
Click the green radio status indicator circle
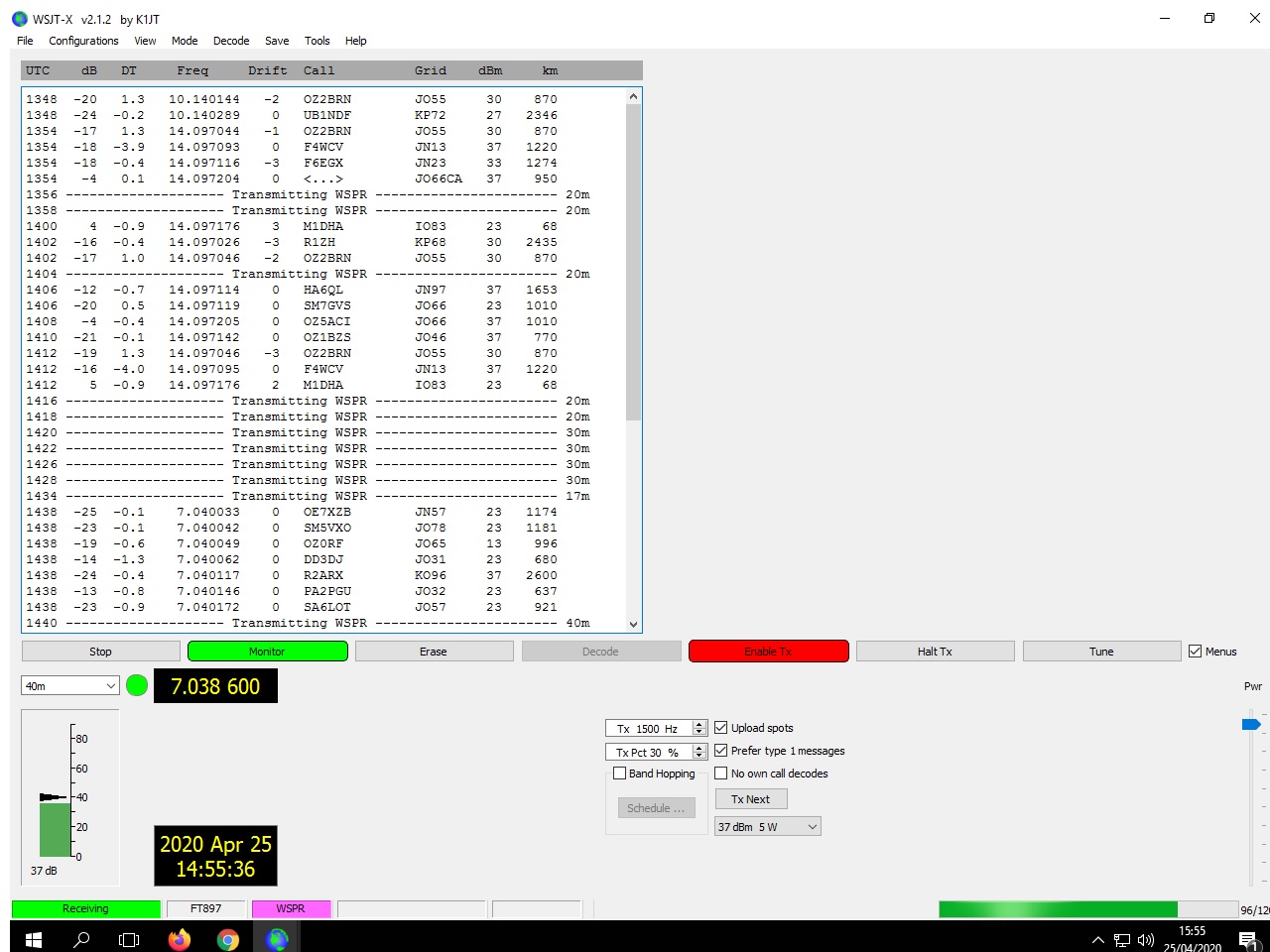pyautogui.click(x=137, y=685)
